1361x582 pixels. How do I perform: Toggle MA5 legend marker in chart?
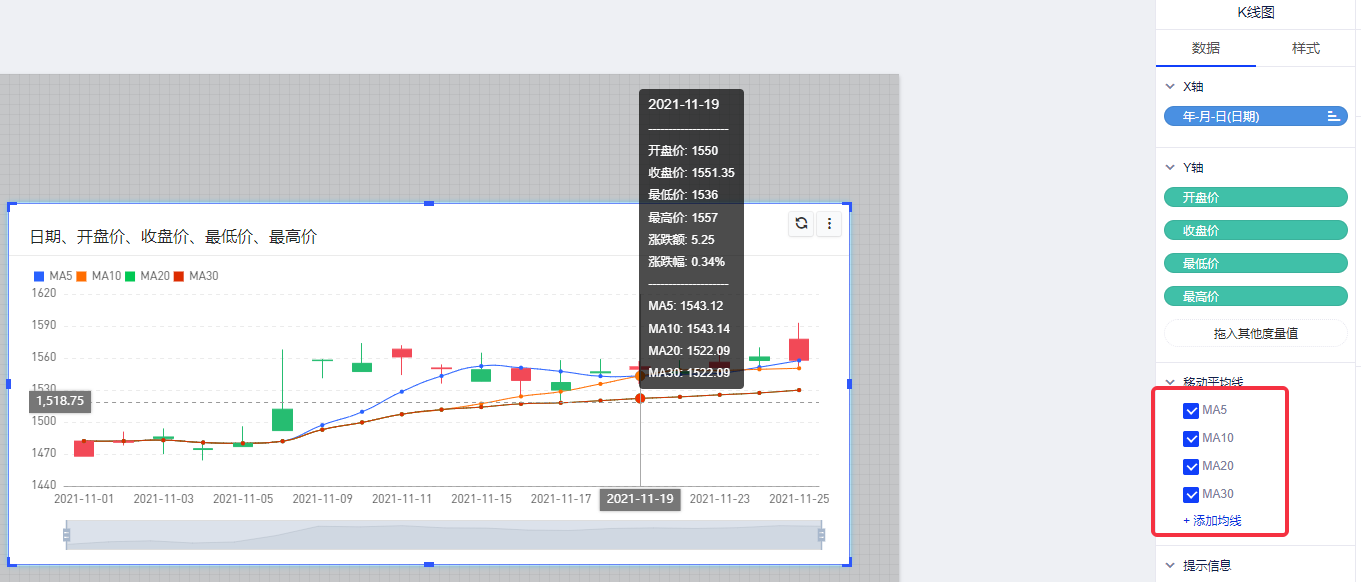coord(39,276)
